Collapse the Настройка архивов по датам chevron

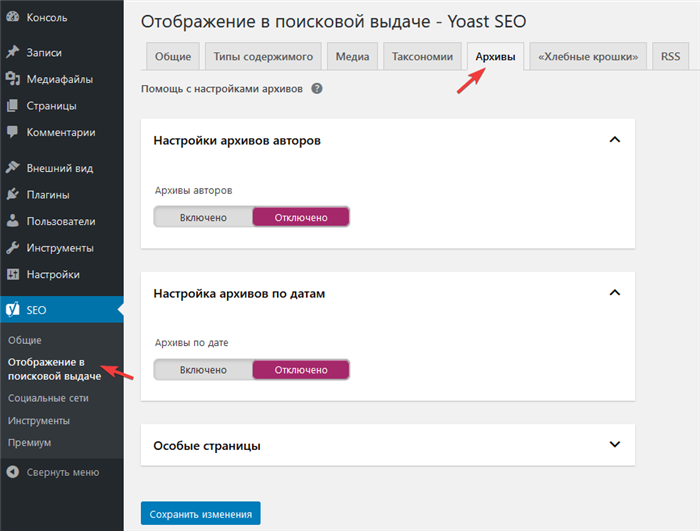click(615, 293)
